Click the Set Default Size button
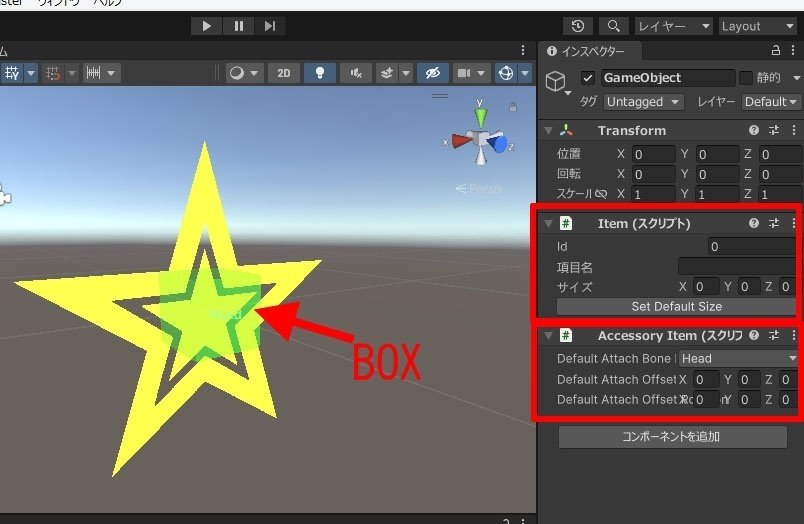This screenshot has width=804, height=524. pyautogui.click(x=676, y=307)
